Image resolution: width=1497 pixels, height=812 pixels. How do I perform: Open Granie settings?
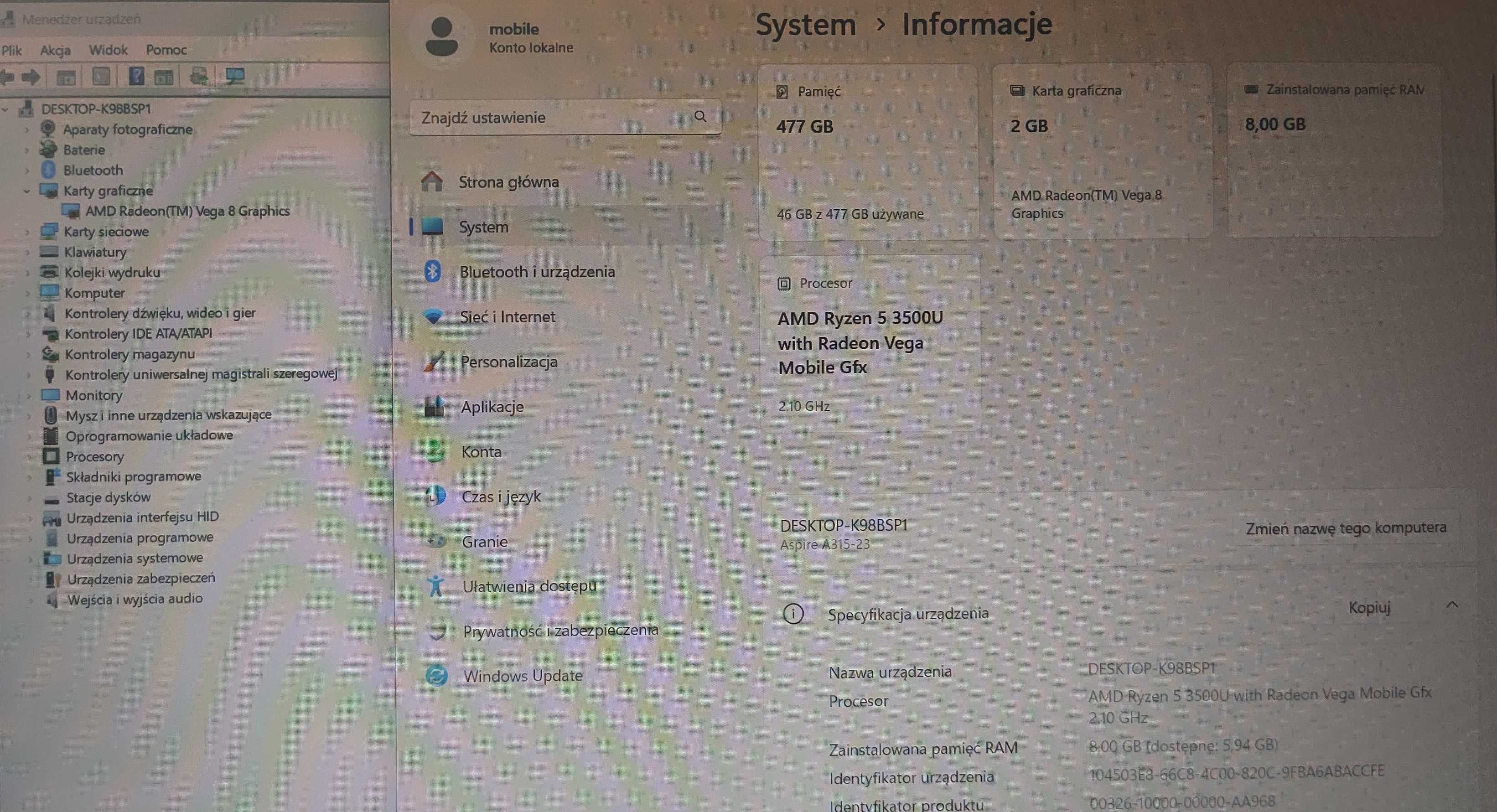(x=567, y=541)
